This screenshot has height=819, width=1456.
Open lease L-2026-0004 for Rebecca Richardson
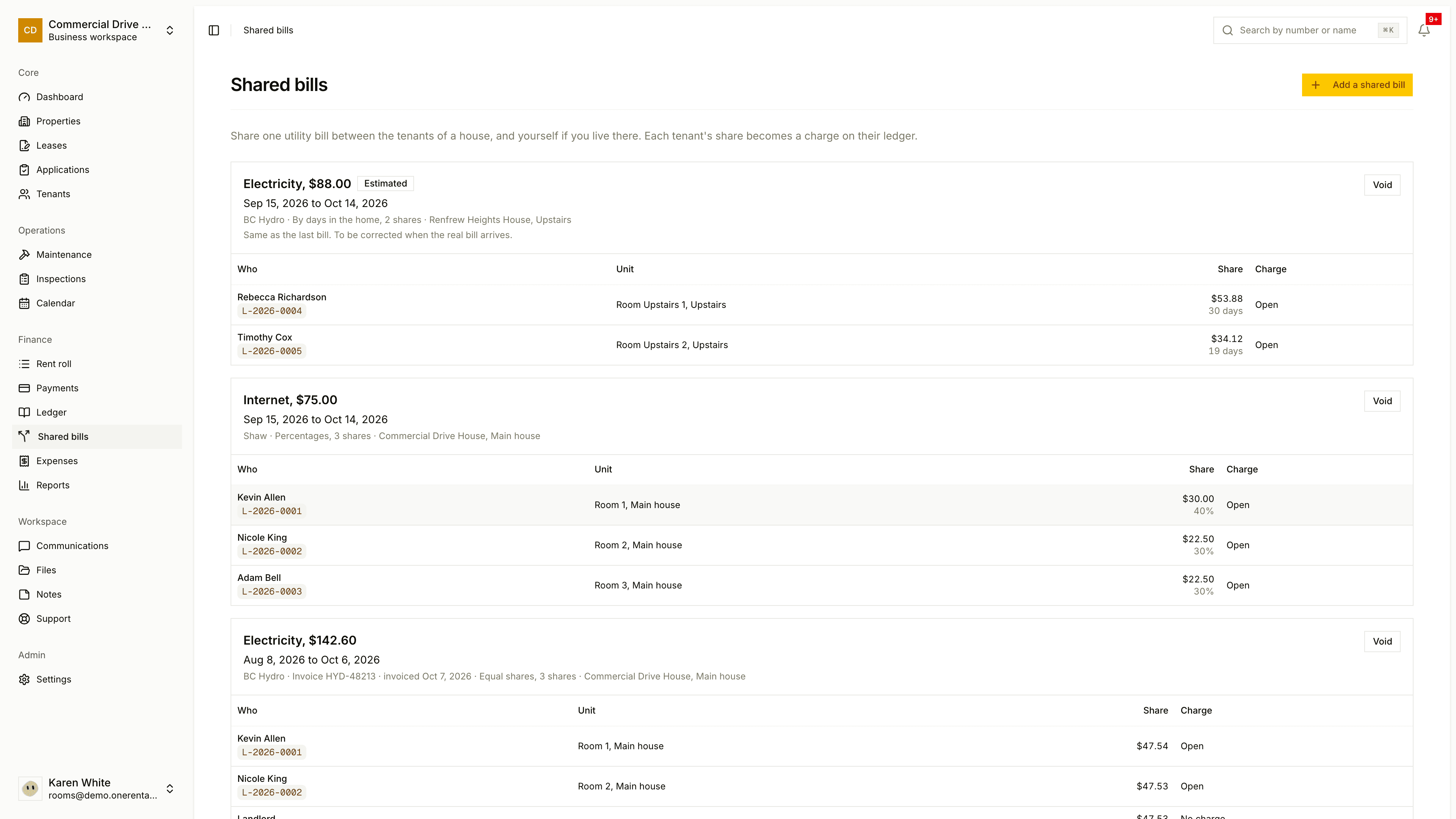pyautogui.click(x=272, y=311)
